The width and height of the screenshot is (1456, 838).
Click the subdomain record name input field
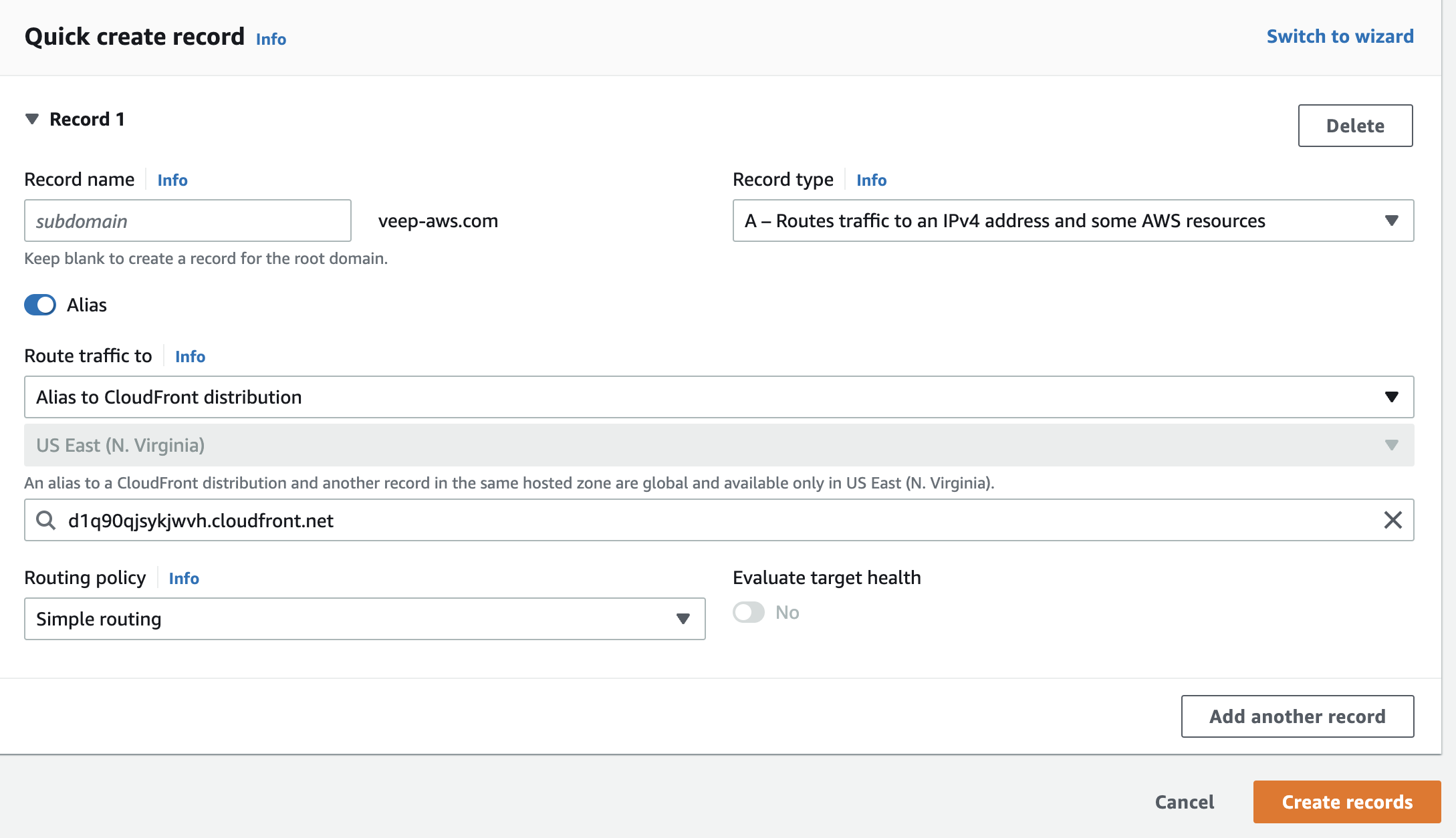pos(187,221)
